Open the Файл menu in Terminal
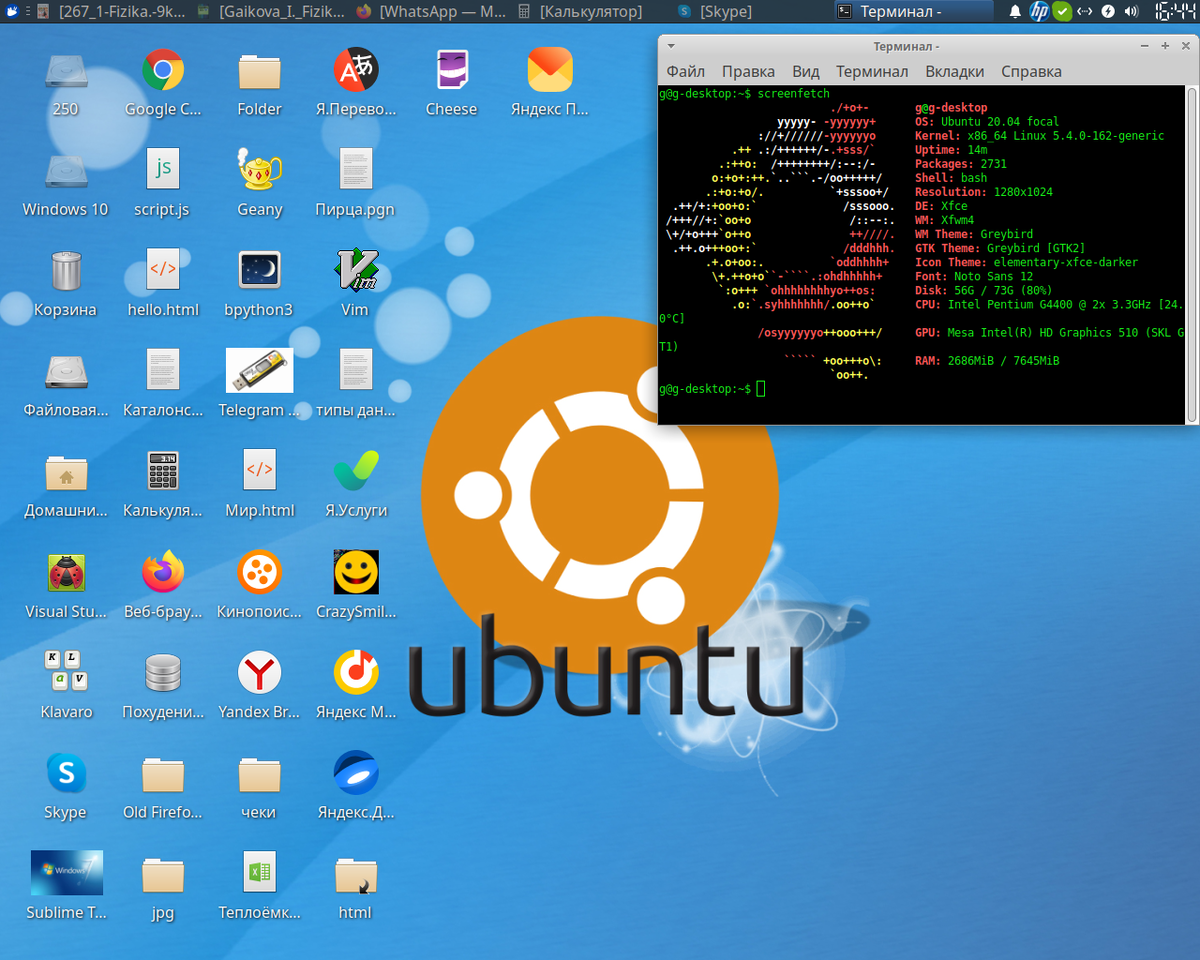This screenshot has width=1200, height=960. click(685, 71)
